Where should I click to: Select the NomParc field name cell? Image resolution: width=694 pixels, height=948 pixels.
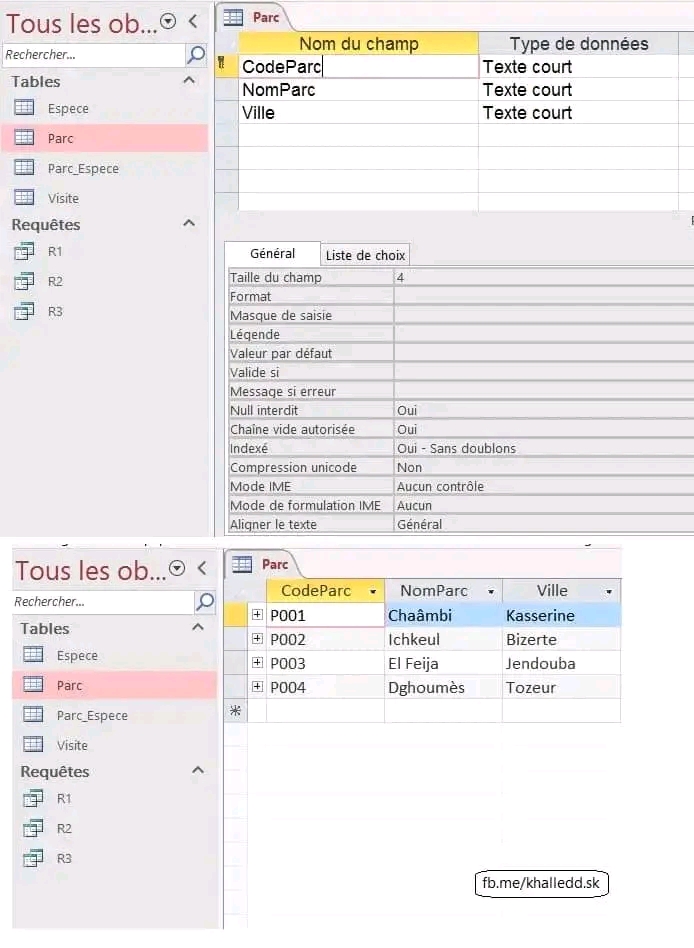(358, 90)
